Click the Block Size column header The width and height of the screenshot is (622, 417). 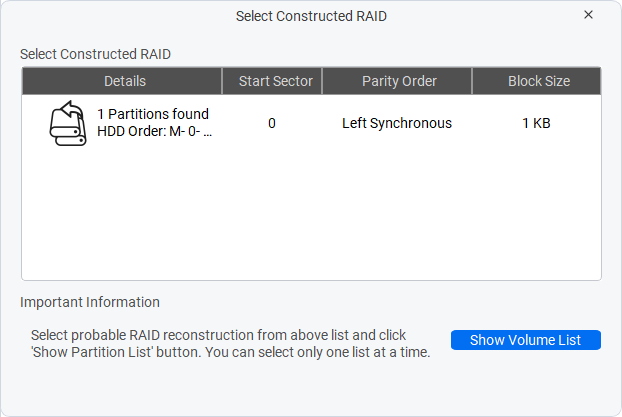[x=537, y=81]
